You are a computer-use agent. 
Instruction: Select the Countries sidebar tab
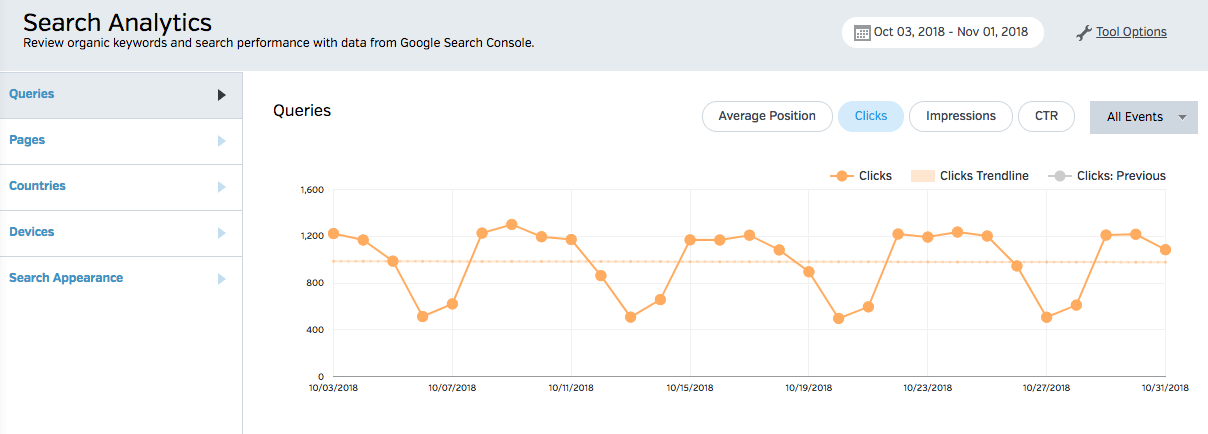point(121,187)
